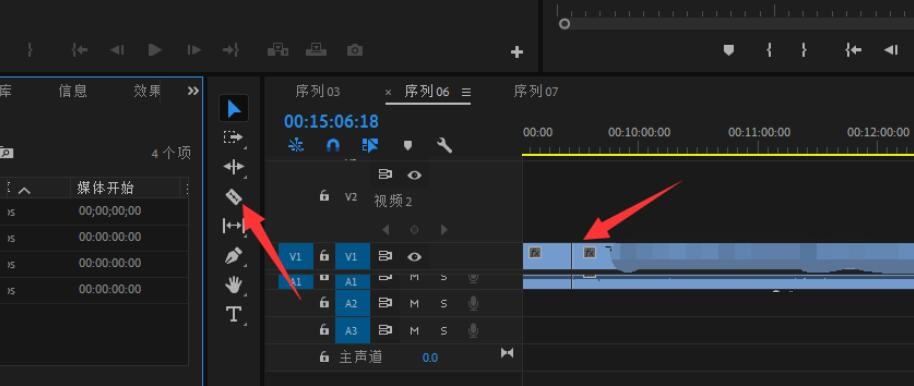This screenshot has width=914, height=386.
Task: Select the Selection tool arrow
Action: coord(234,108)
